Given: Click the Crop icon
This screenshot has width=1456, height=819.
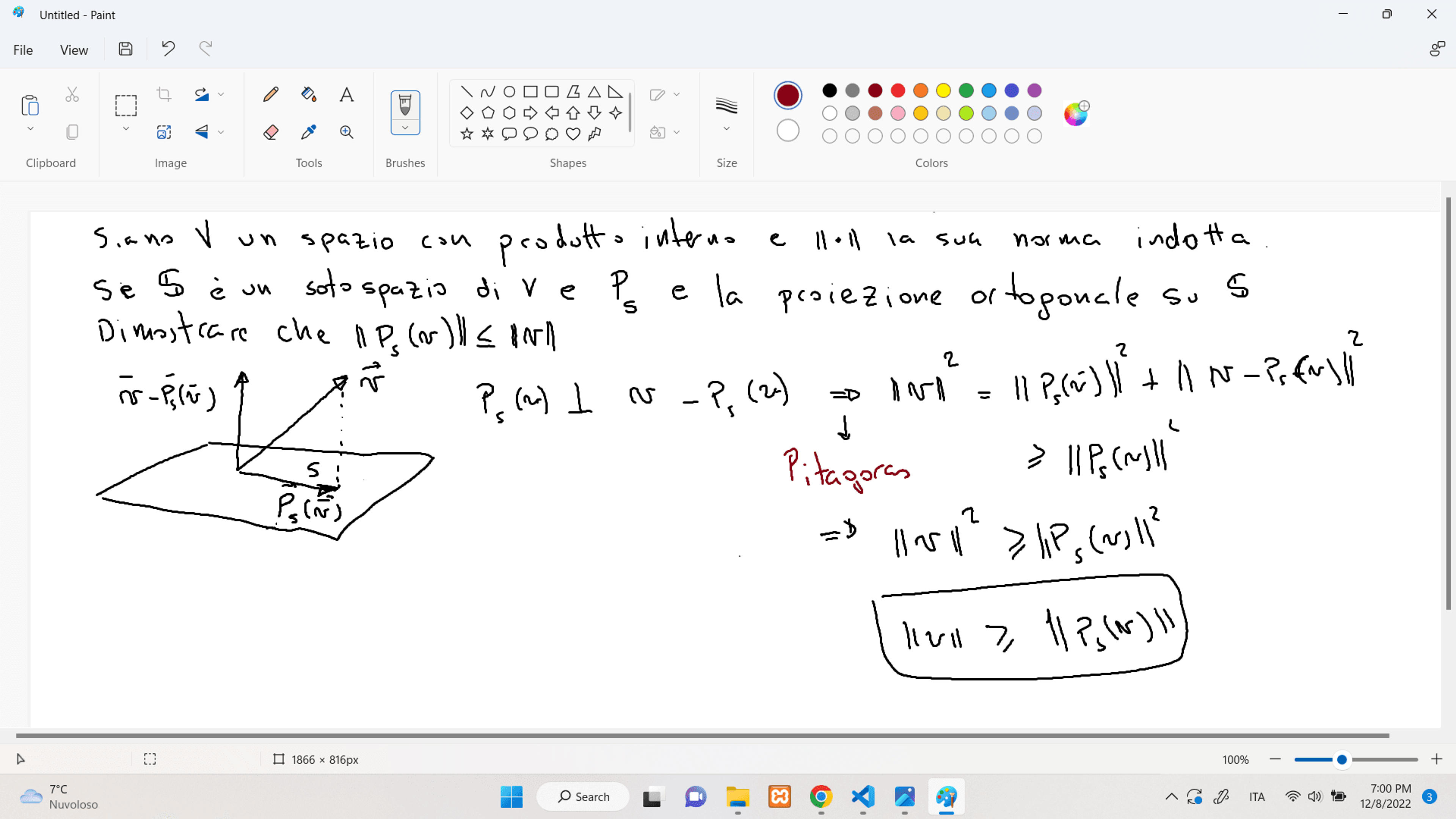Looking at the screenshot, I should tap(164, 94).
